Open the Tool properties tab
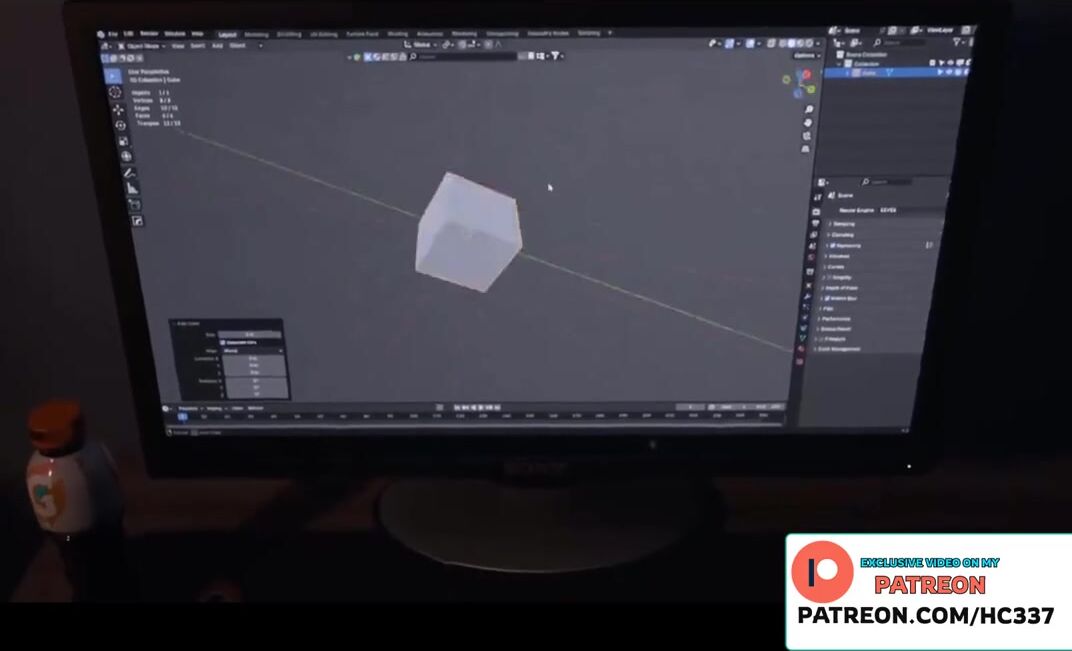The image size is (1072, 651). click(817, 197)
